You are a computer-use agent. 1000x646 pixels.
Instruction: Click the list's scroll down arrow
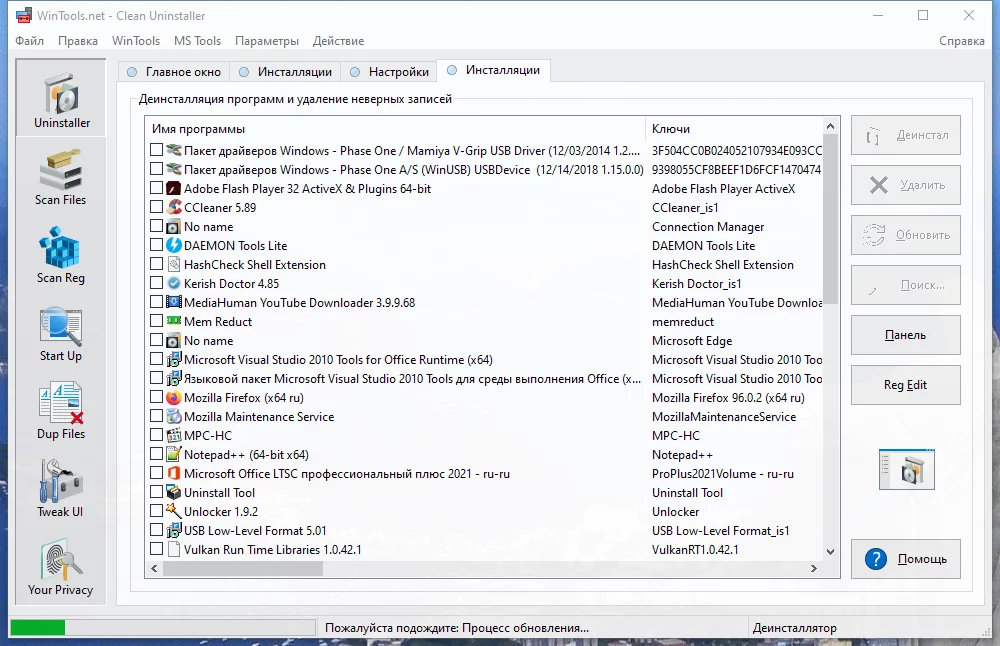click(830, 552)
